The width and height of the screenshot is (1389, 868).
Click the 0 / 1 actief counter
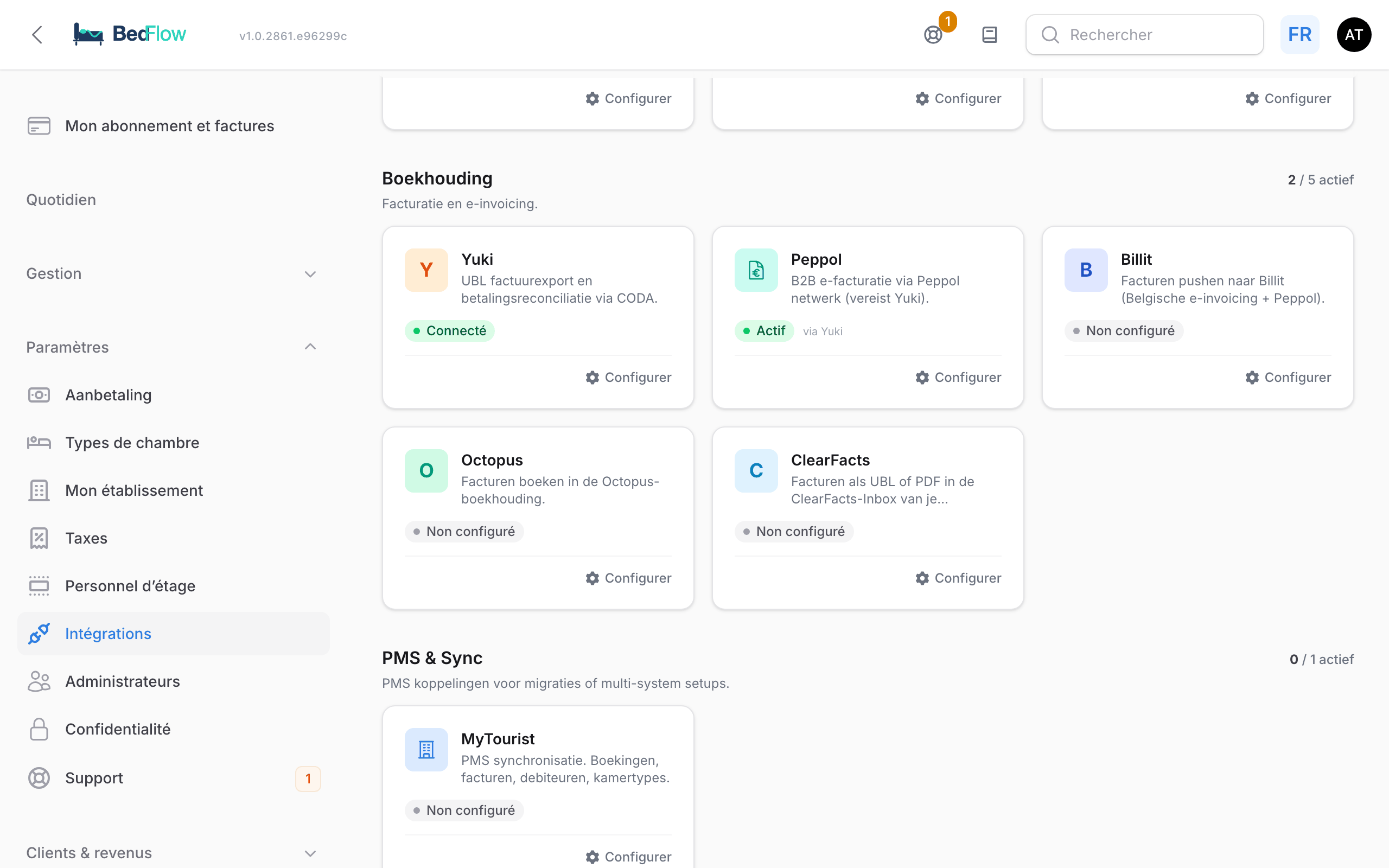coord(1321,659)
